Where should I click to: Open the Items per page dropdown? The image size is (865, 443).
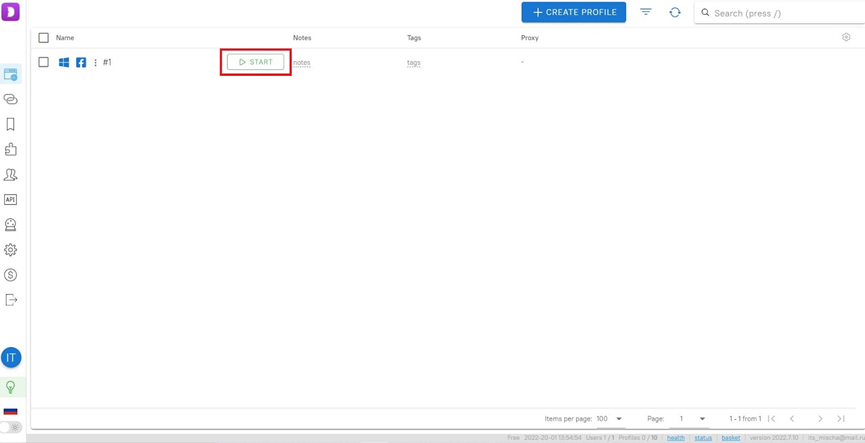click(610, 419)
